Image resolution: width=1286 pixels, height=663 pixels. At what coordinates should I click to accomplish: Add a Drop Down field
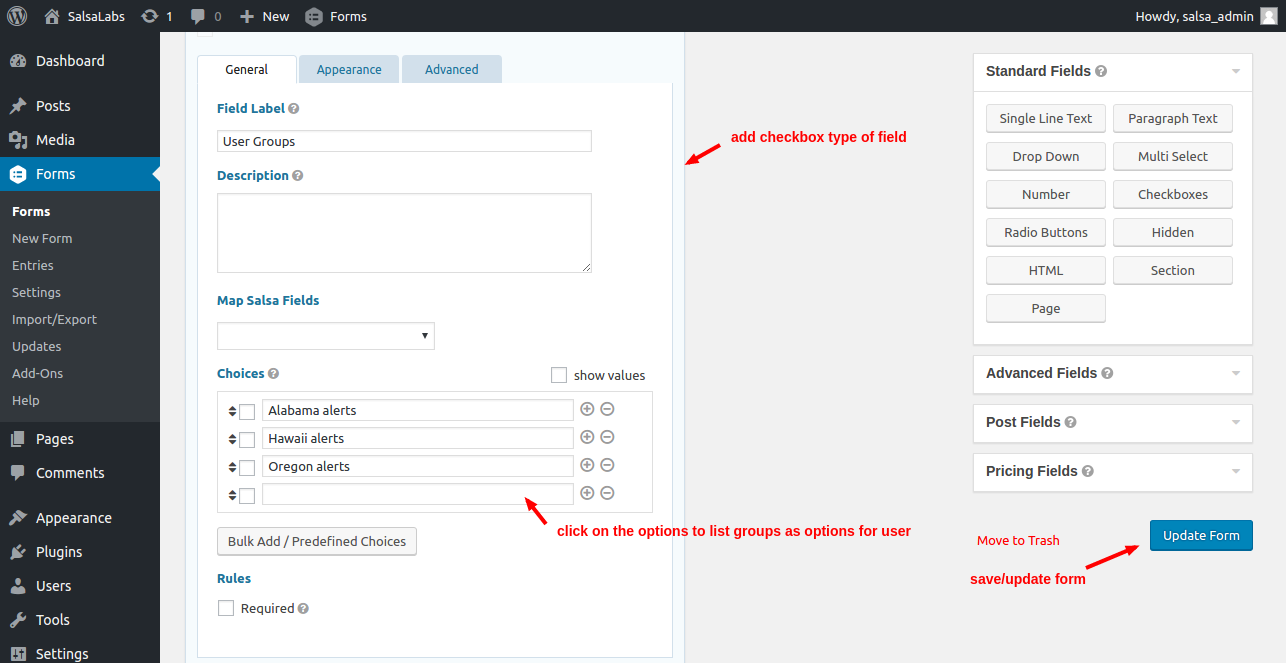point(1046,156)
